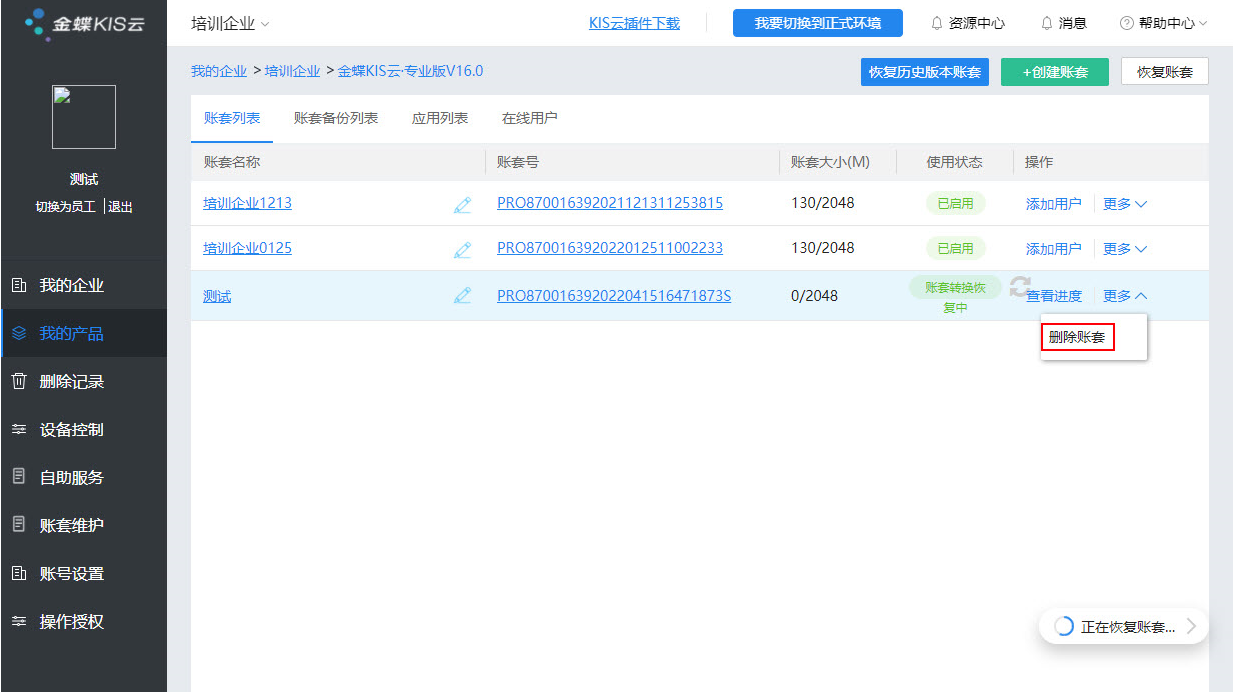Click 已启用 status of 培训企业1213
Image resolution: width=1234 pixels, height=692 pixels.
tap(955, 204)
